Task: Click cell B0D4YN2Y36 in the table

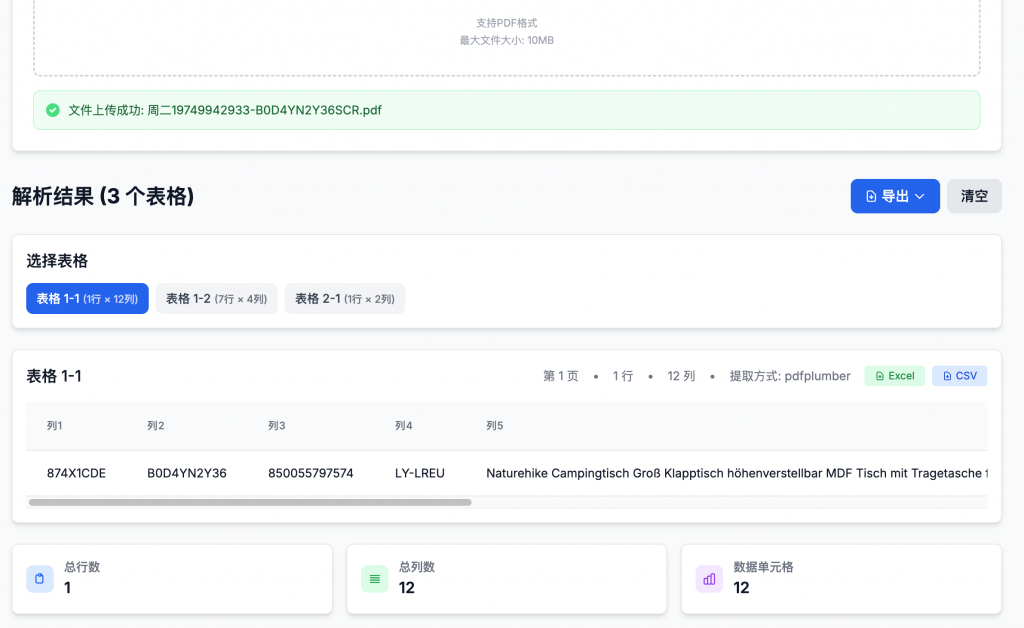Action: click(187, 473)
